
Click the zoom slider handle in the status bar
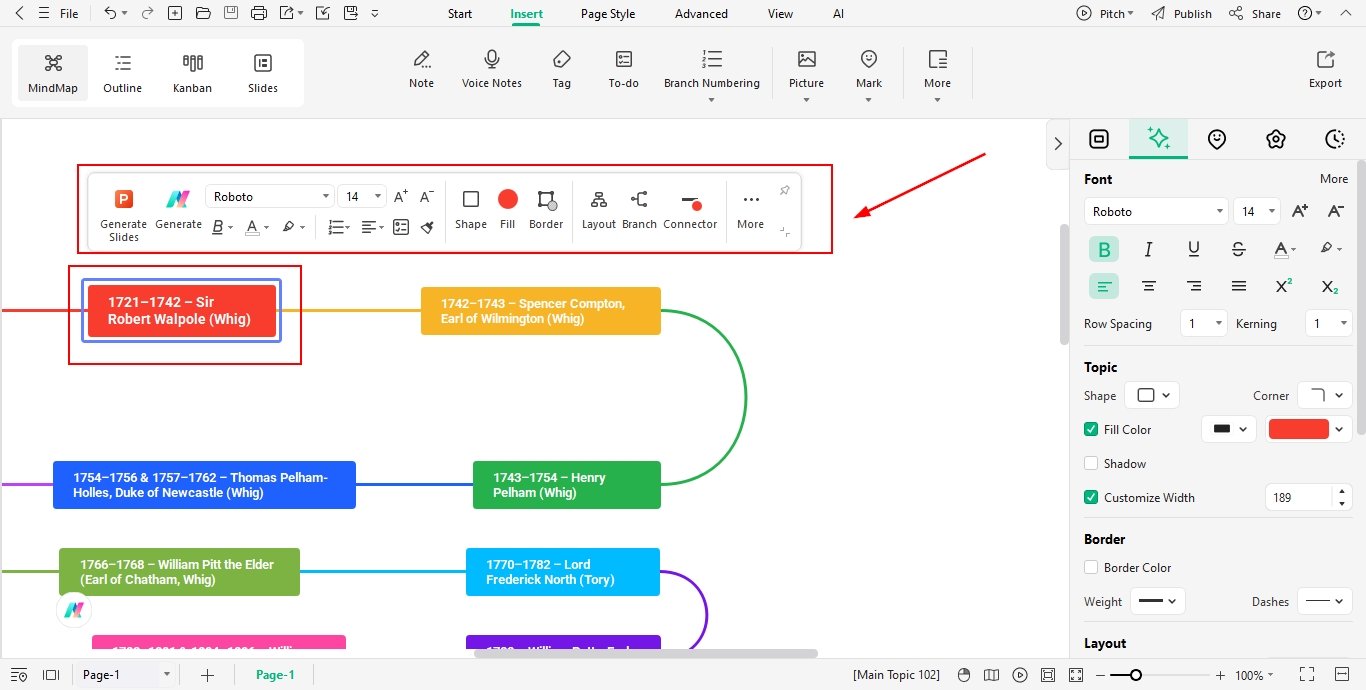click(1136, 675)
